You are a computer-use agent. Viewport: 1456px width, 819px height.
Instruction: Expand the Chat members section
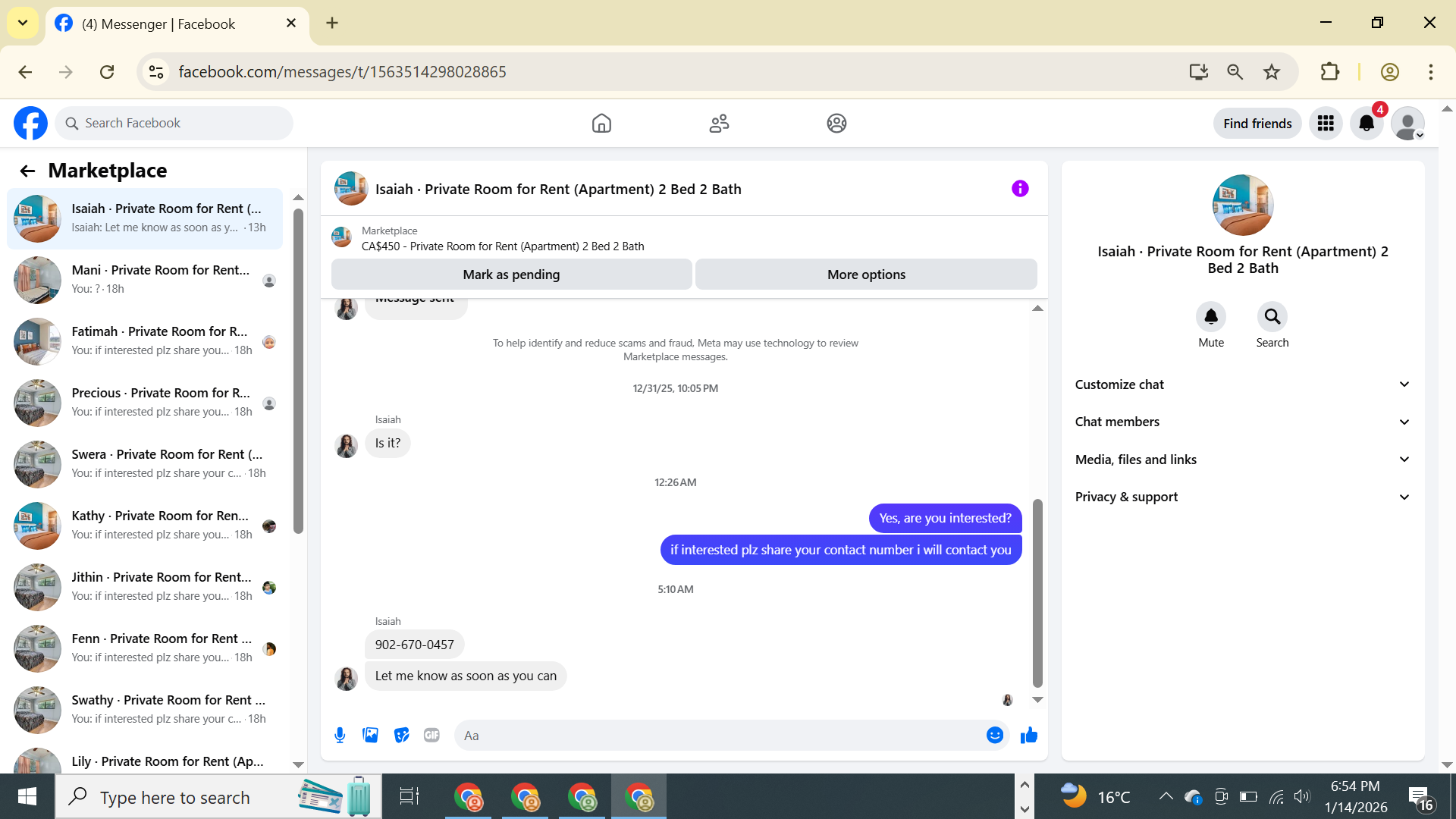(1242, 422)
